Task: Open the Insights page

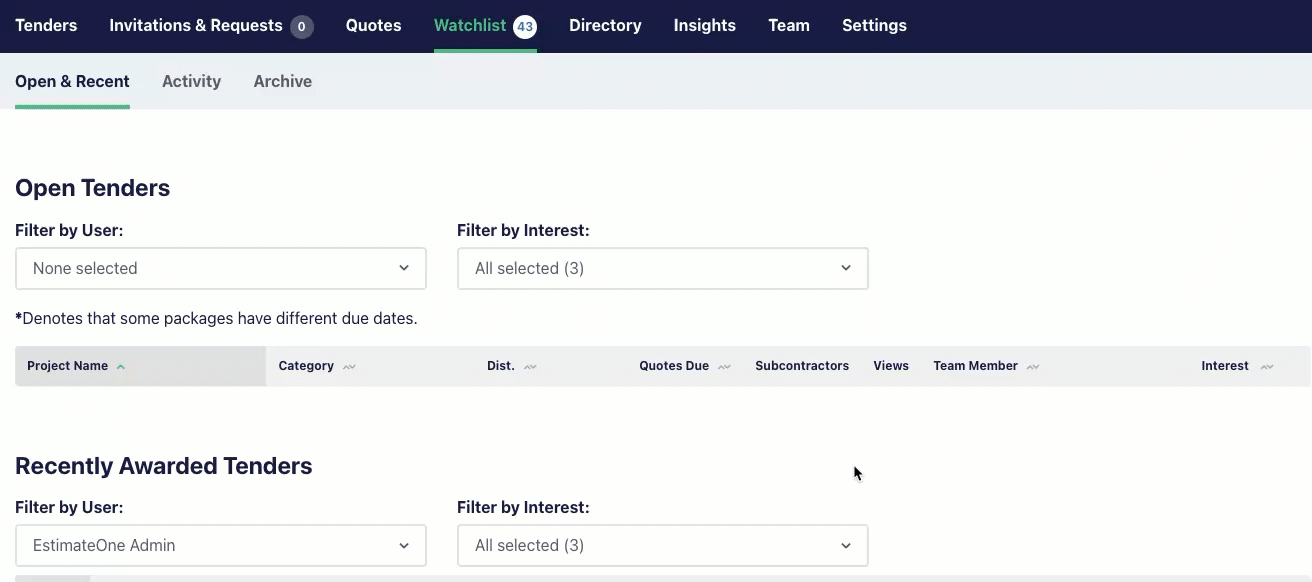Action: pyautogui.click(x=705, y=25)
